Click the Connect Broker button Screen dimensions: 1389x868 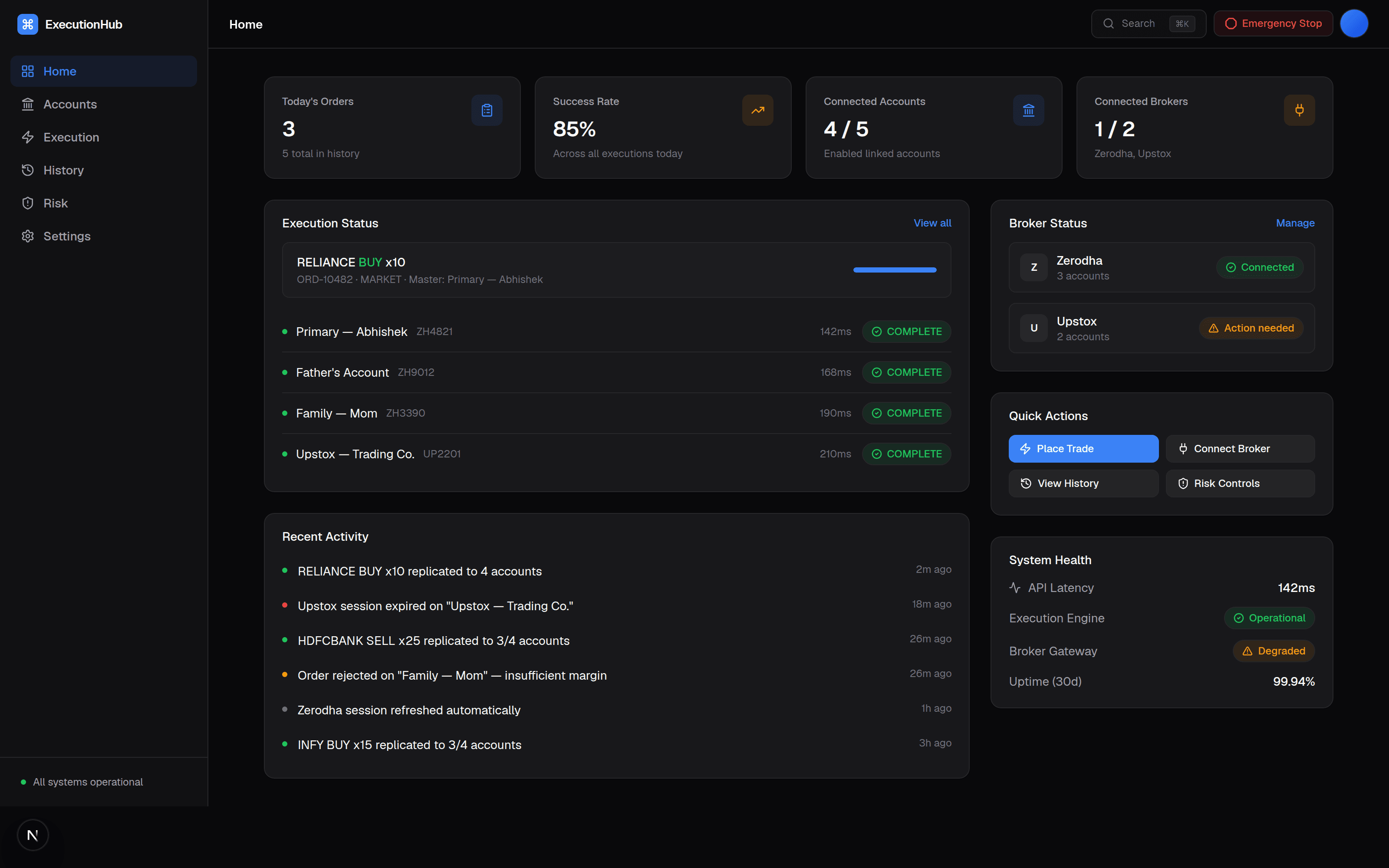[x=1240, y=448]
